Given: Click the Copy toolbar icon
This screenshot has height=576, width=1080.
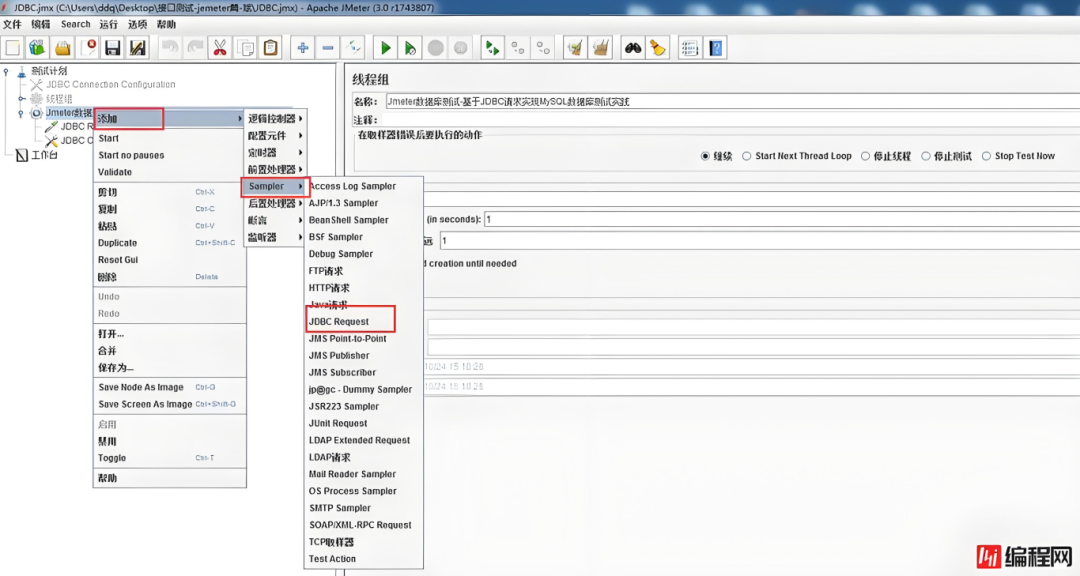Looking at the screenshot, I should point(245,48).
